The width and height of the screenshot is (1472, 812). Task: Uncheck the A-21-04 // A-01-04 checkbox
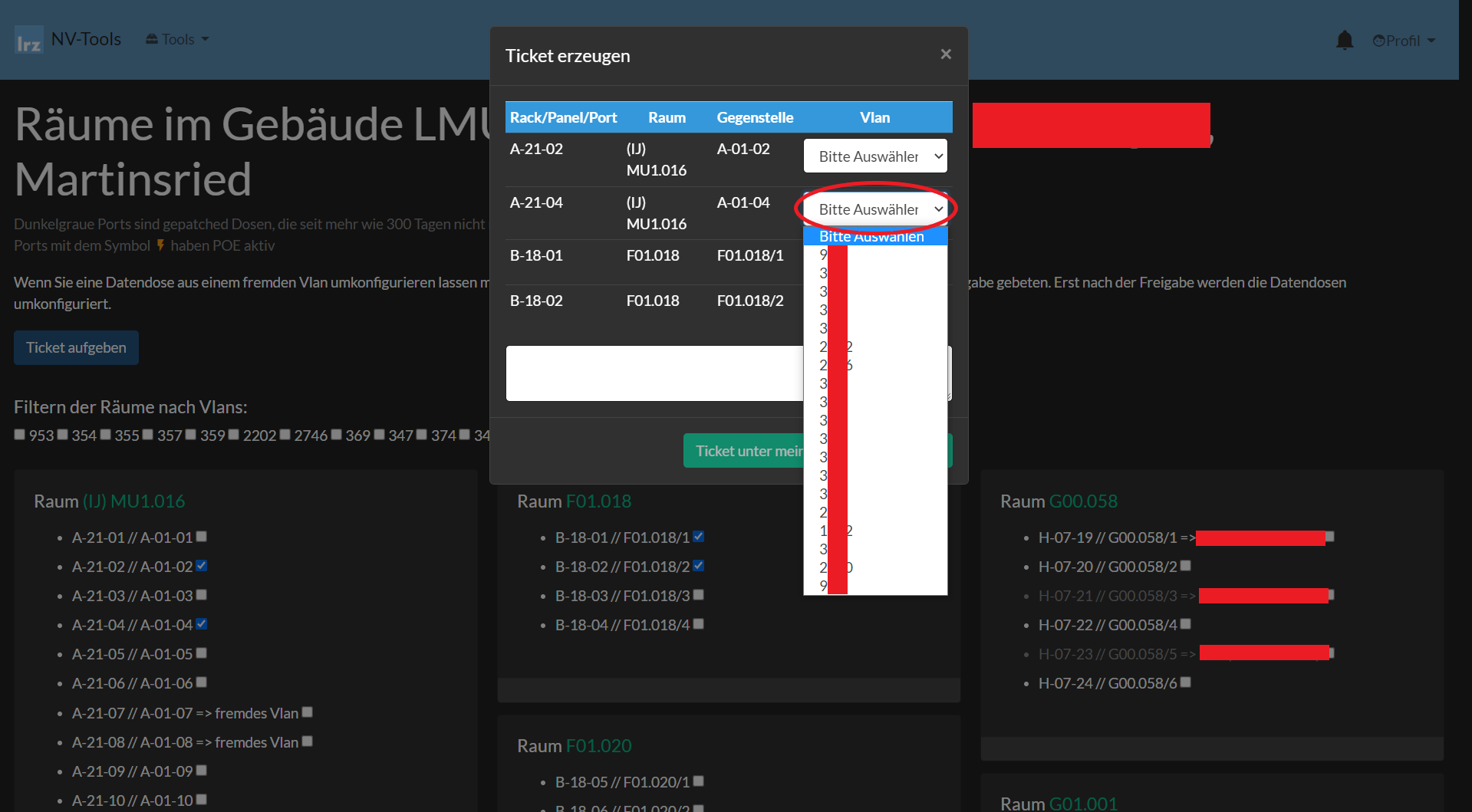click(x=202, y=624)
